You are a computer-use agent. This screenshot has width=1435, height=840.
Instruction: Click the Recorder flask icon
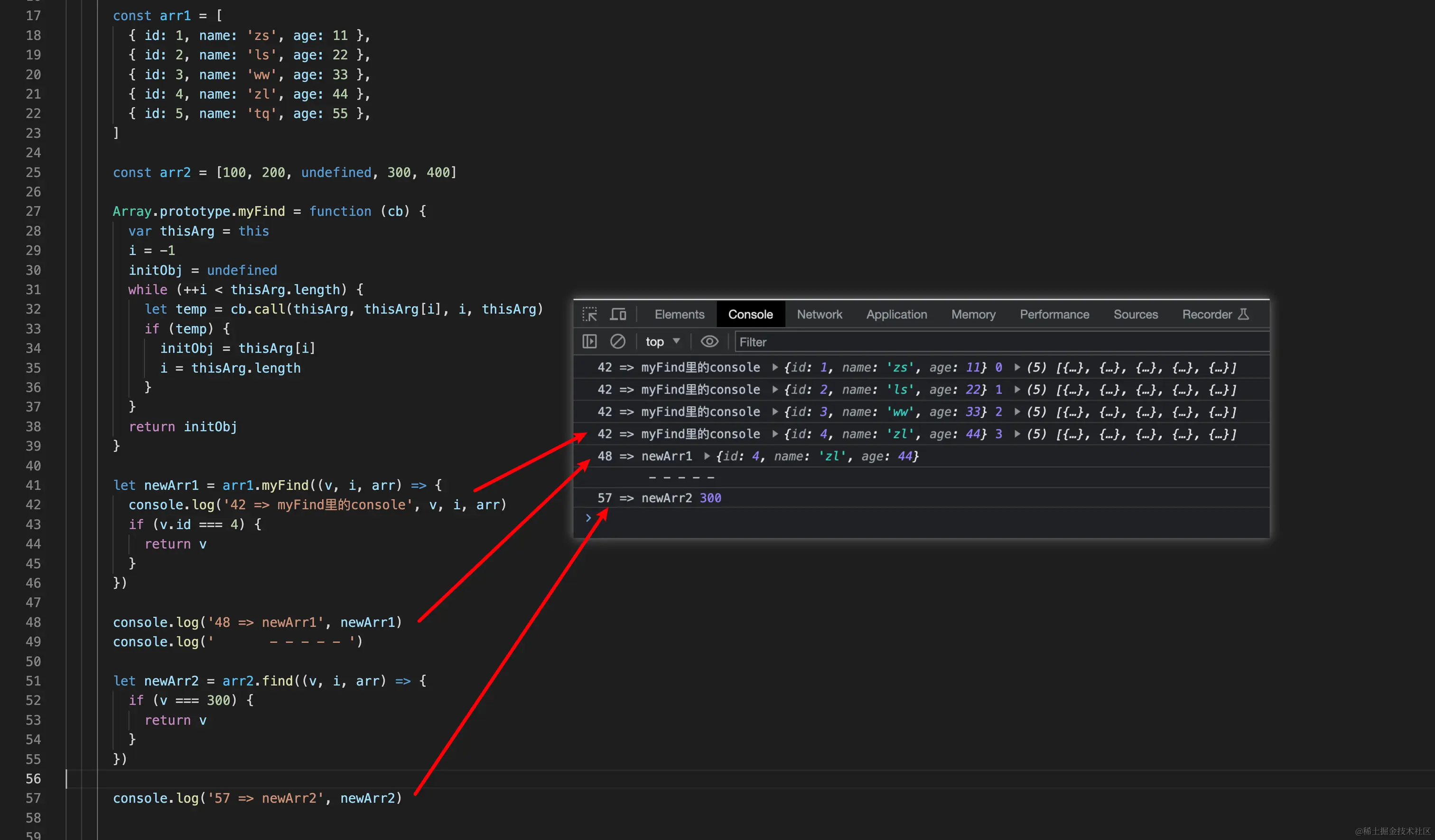1244,314
